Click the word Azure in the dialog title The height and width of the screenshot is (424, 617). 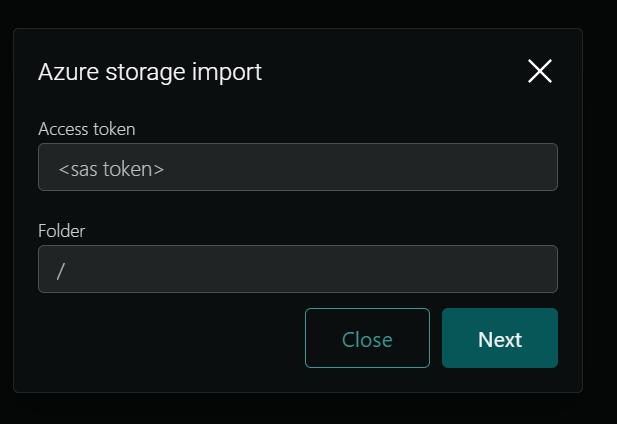coord(63,72)
